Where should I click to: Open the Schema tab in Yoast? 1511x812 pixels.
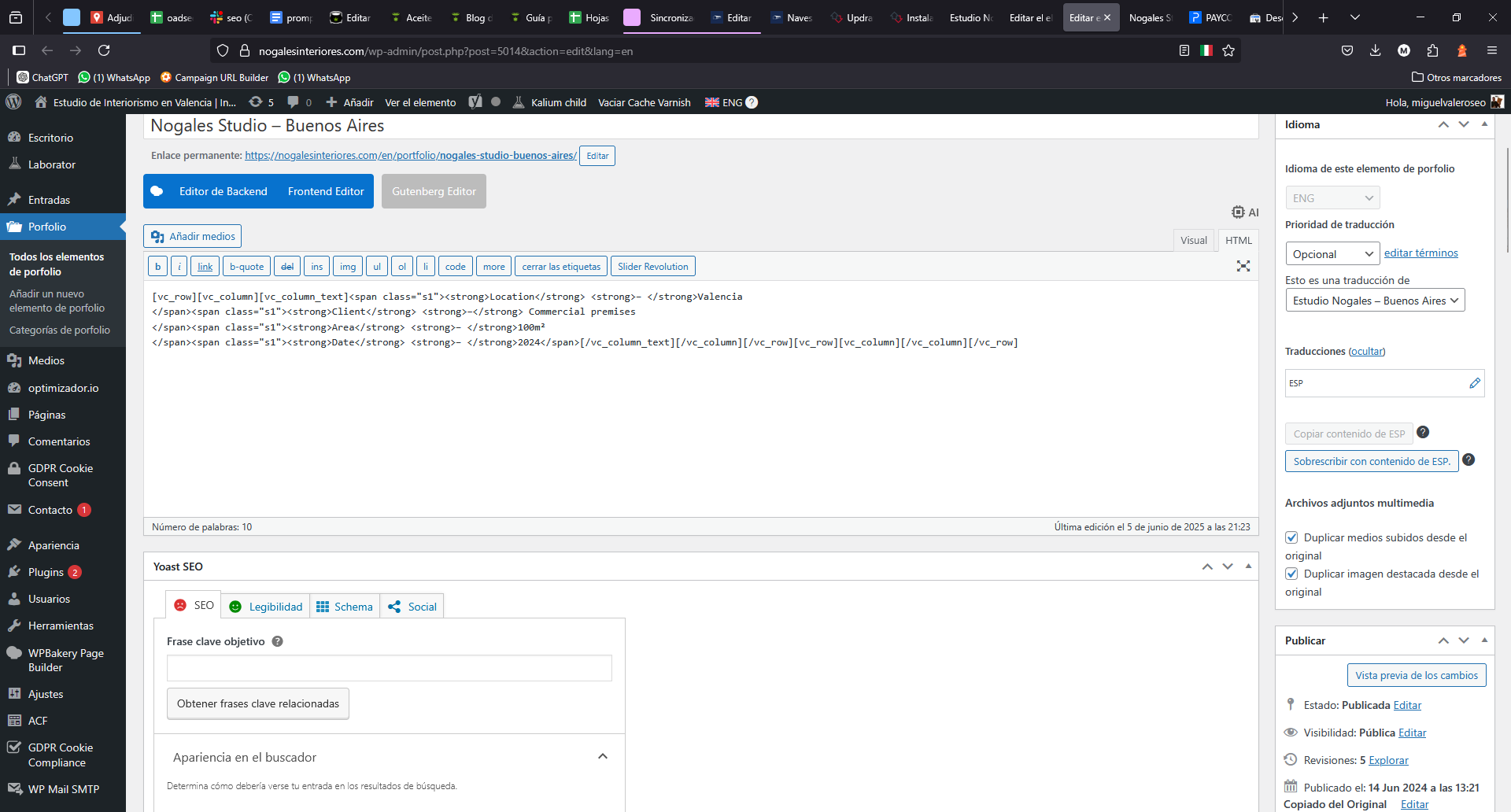coord(345,607)
